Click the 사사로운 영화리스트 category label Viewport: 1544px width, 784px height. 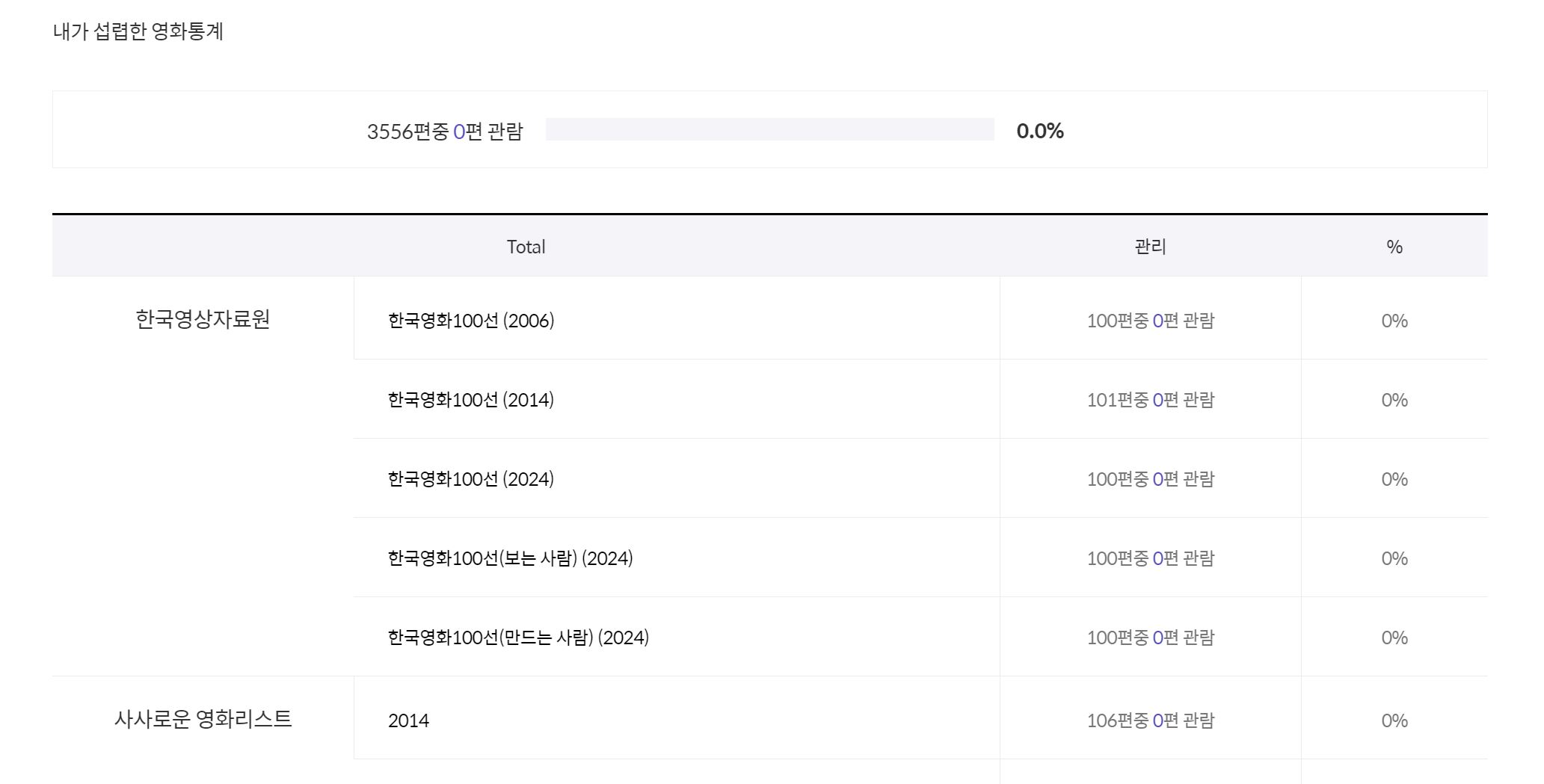[203, 719]
